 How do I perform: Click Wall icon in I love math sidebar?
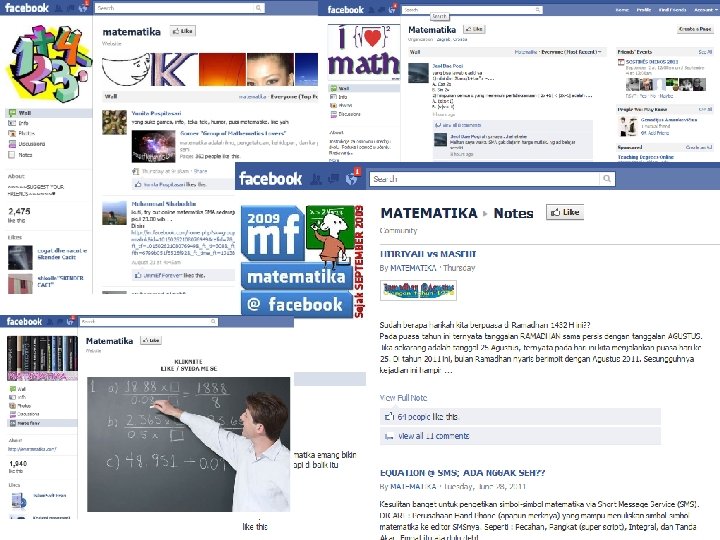pos(334,88)
